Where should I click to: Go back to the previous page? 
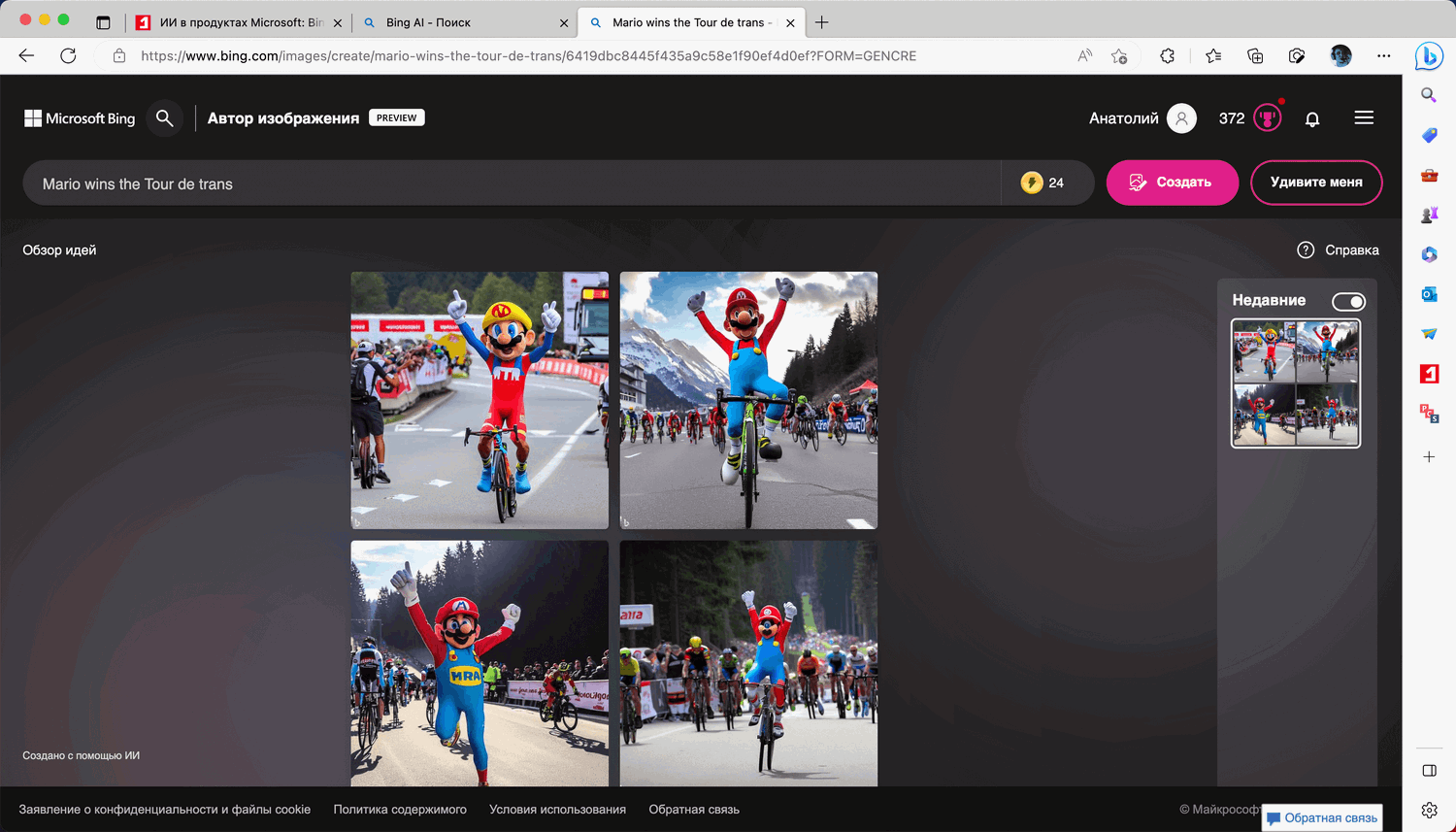pyautogui.click(x=26, y=55)
